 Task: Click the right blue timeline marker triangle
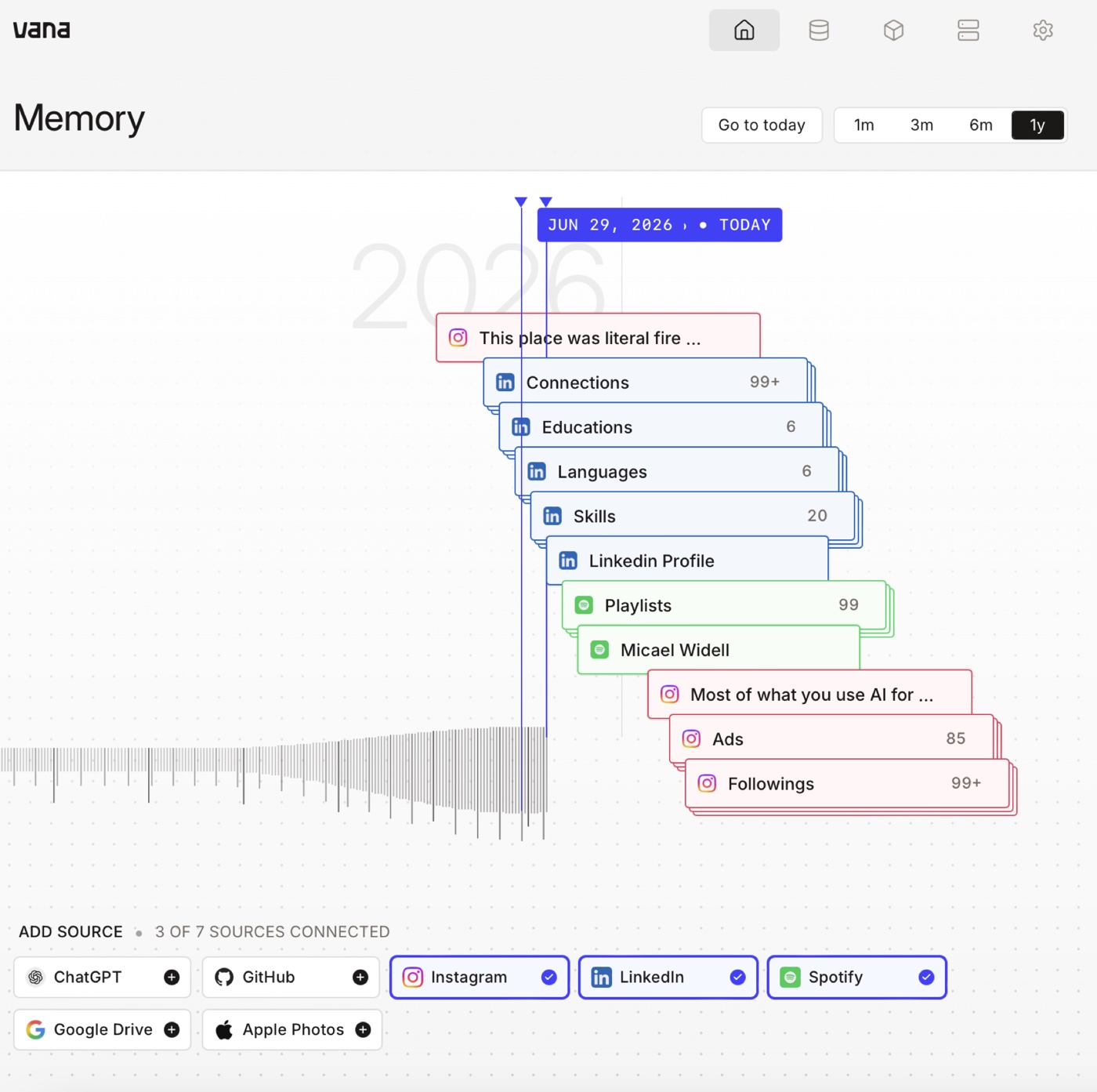[546, 202]
